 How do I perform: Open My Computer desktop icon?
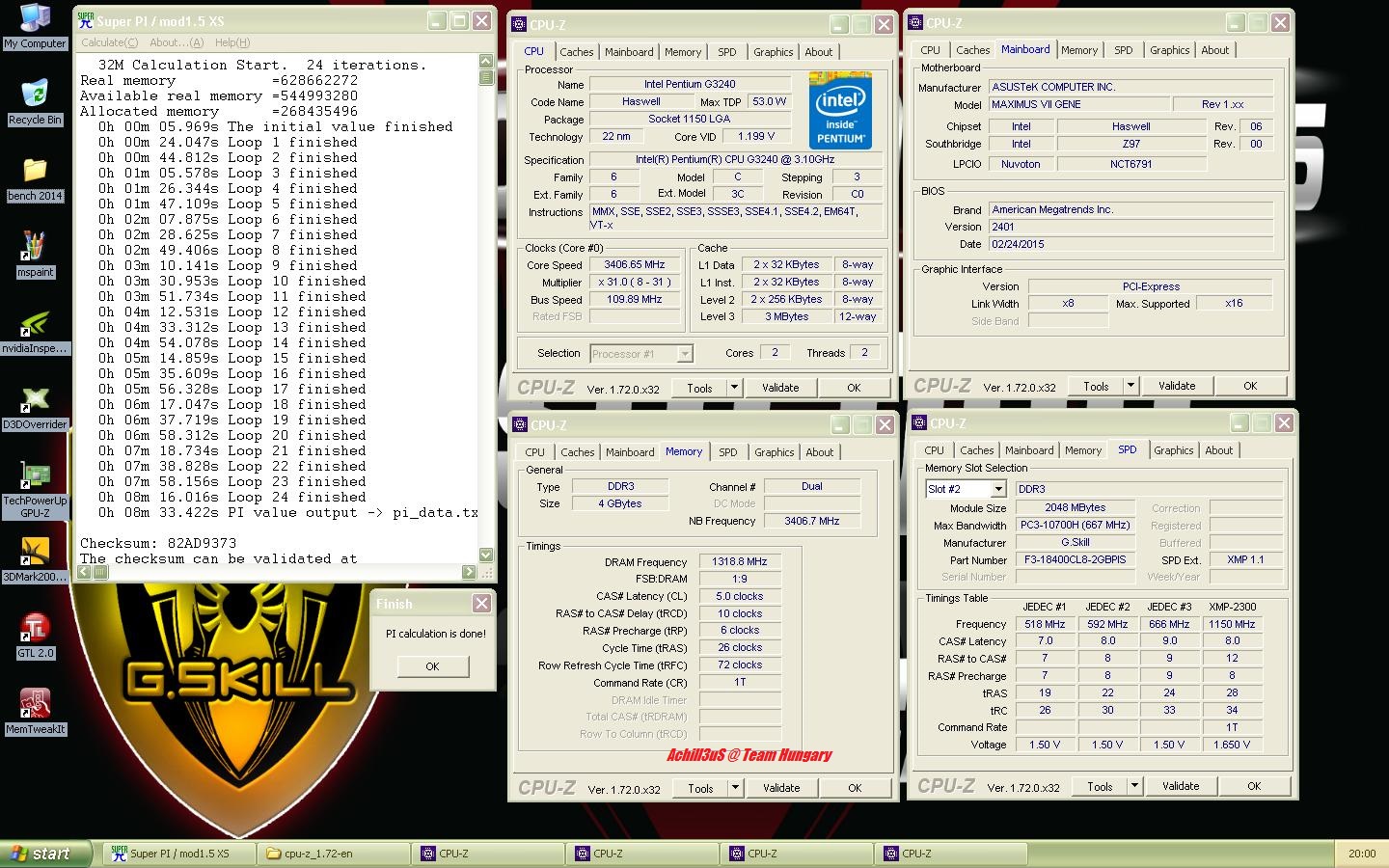pyautogui.click(x=35, y=26)
